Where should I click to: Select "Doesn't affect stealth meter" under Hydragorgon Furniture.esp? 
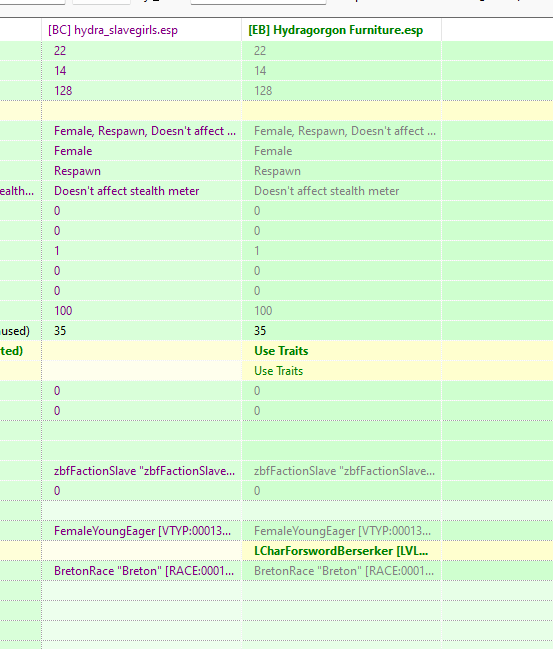[x=327, y=191]
